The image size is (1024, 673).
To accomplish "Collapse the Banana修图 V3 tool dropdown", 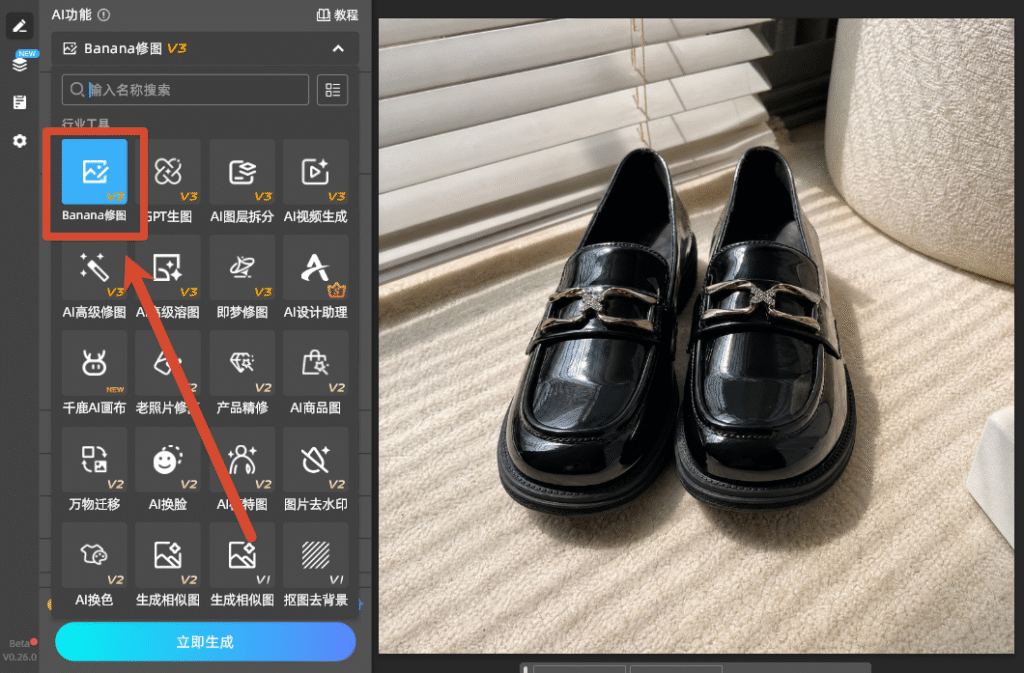I will [x=338, y=48].
